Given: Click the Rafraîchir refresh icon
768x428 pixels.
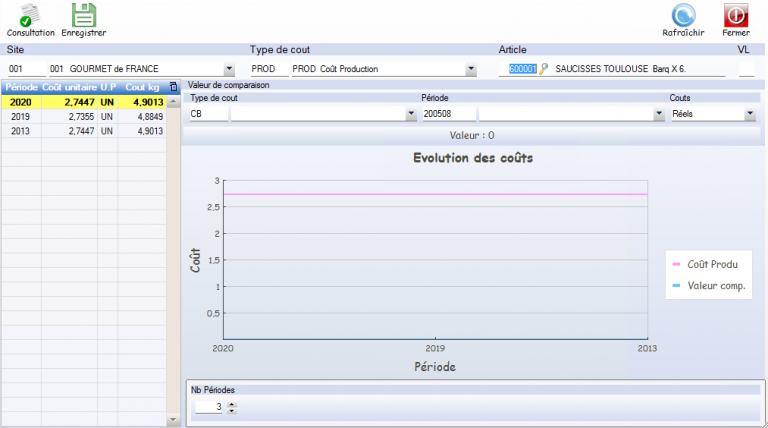Looking at the screenshot, I should (x=683, y=15).
